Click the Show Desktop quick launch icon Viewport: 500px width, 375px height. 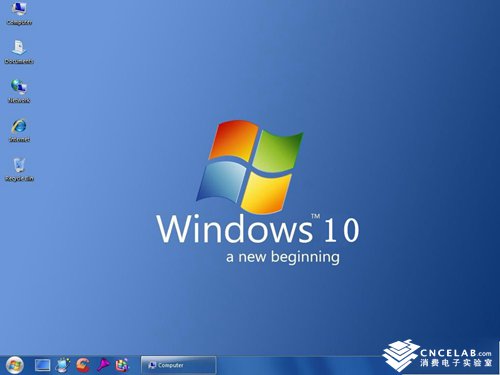[43, 365]
